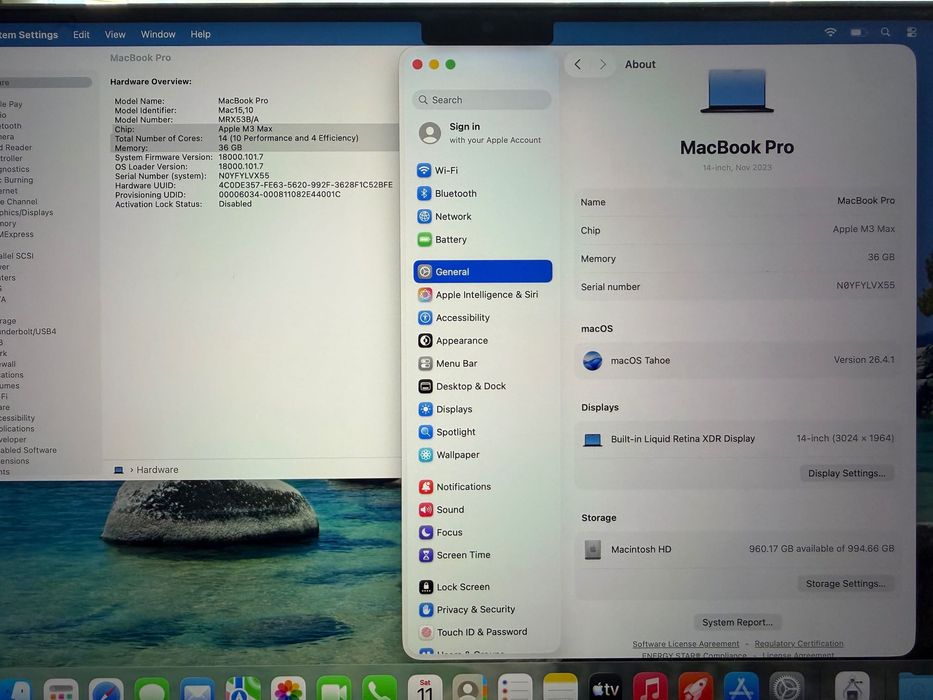The width and height of the screenshot is (933, 700).
Task: Open Bluetooth settings in sidebar
Action: [x=482, y=193]
